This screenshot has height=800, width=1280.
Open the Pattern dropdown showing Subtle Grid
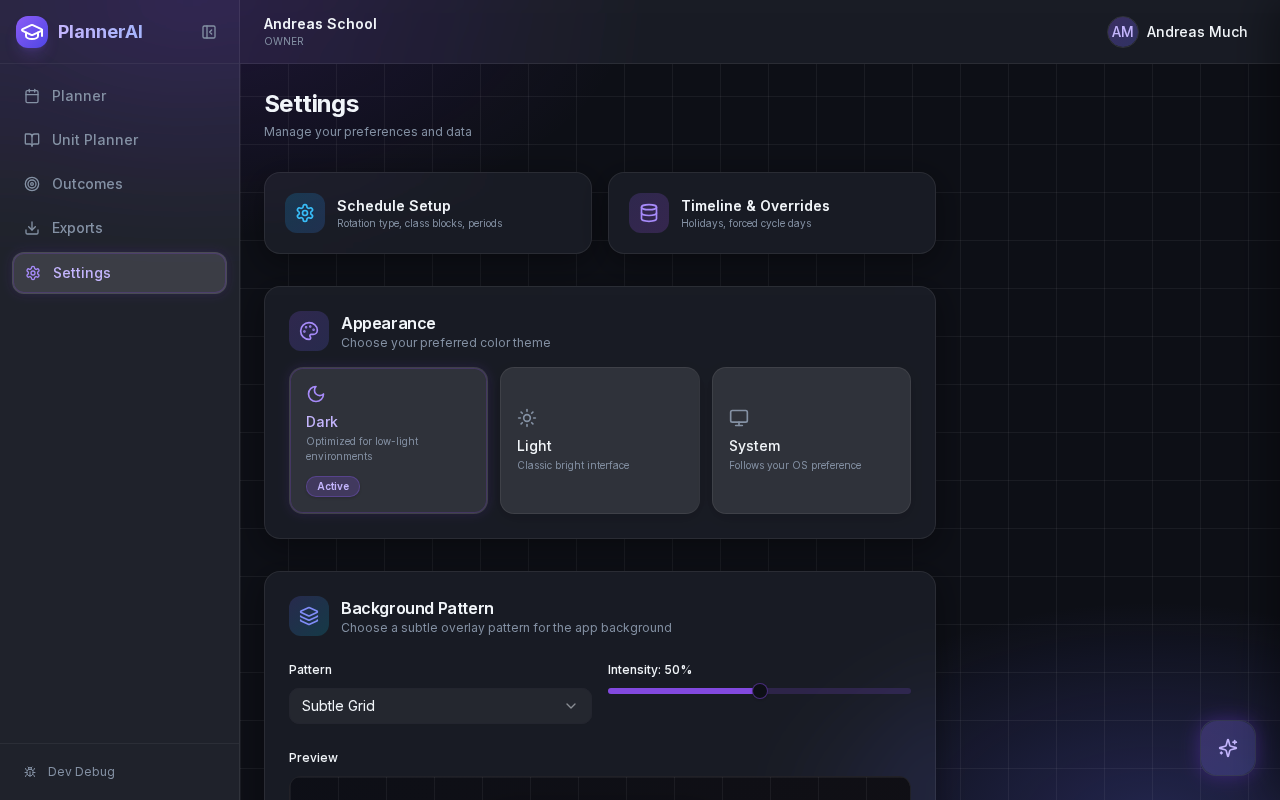(430, 706)
